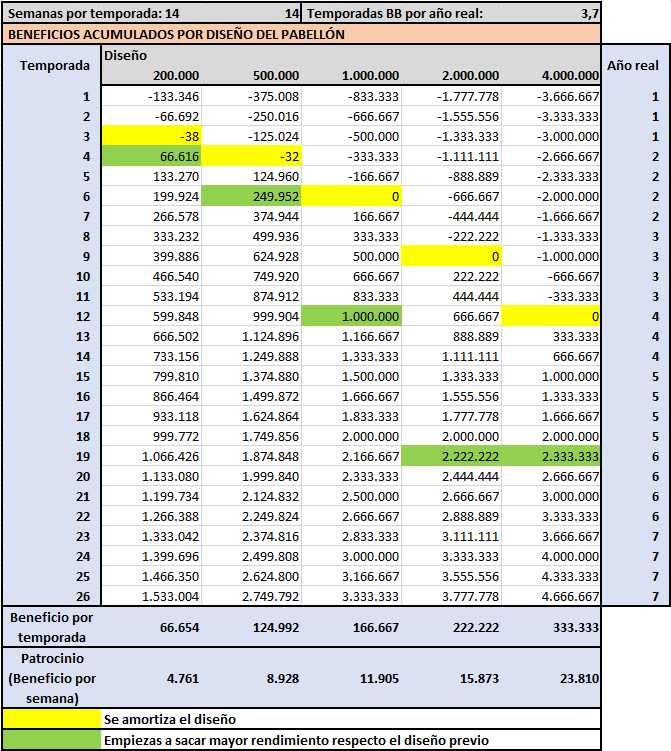Screen dimensions: 671x751
Task: Click the cell -3.666.667 in season 1
Action: (x=551, y=97)
